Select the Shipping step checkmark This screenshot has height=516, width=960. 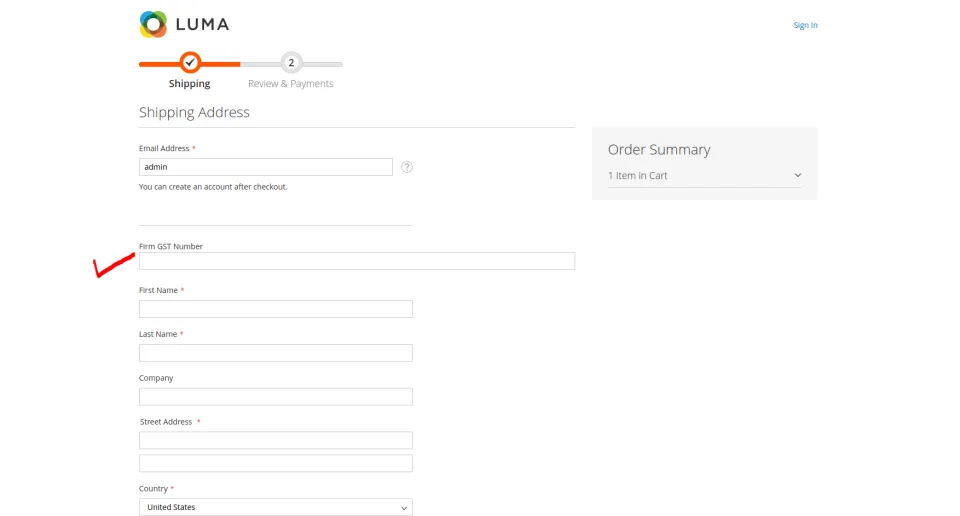(x=190, y=62)
